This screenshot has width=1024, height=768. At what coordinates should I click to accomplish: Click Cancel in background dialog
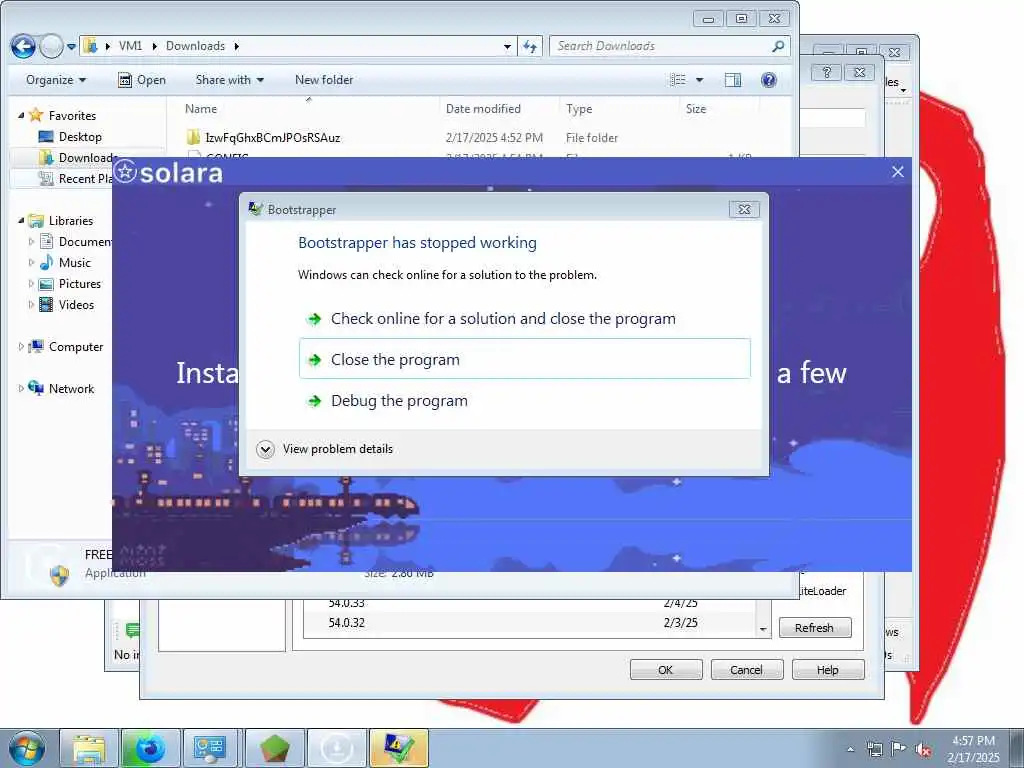pyautogui.click(x=746, y=670)
